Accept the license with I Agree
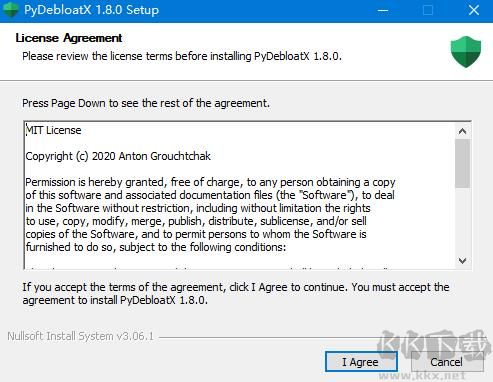 pos(361,362)
